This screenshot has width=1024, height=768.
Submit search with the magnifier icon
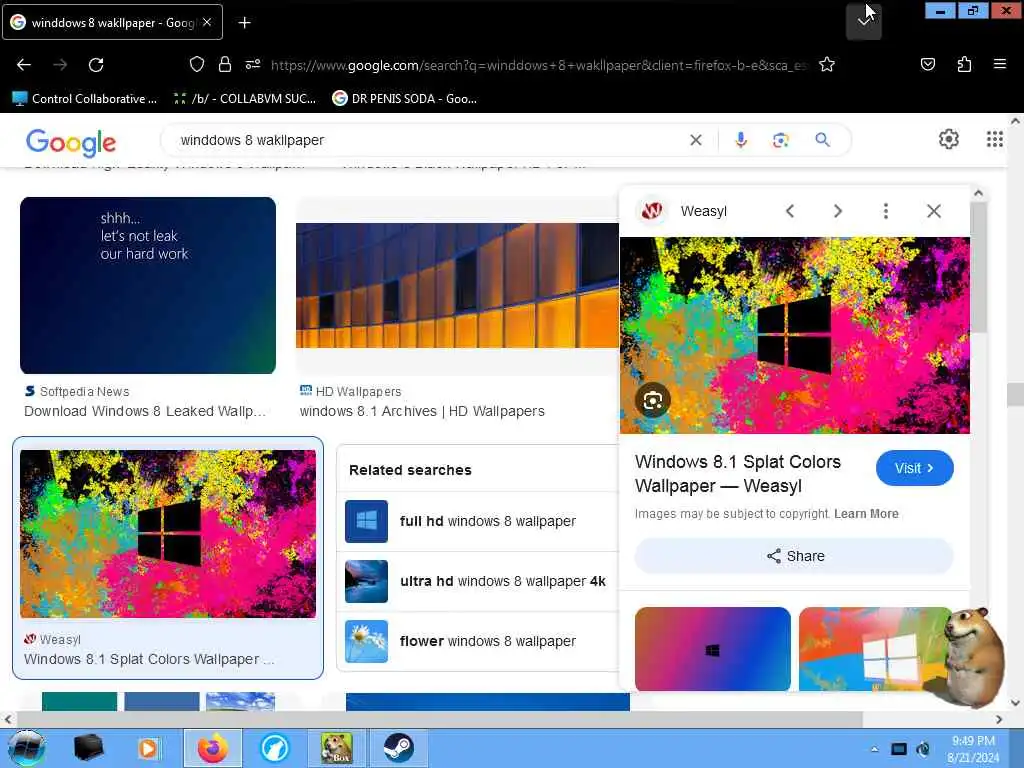pyautogui.click(x=822, y=140)
